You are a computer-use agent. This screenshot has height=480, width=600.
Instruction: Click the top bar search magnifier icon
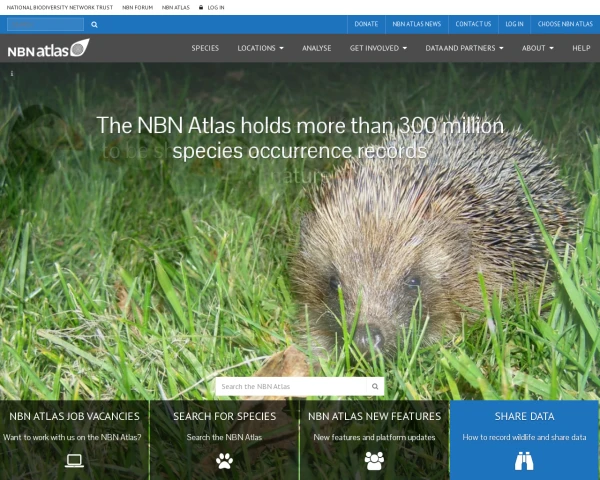click(x=94, y=25)
